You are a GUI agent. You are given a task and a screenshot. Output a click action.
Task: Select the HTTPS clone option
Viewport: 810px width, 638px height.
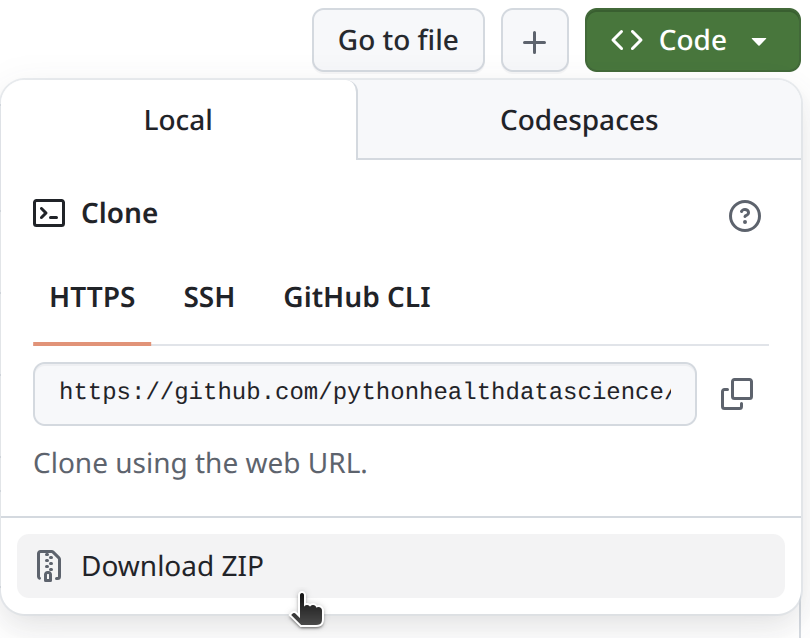pyautogui.click(x=92, y=297)
